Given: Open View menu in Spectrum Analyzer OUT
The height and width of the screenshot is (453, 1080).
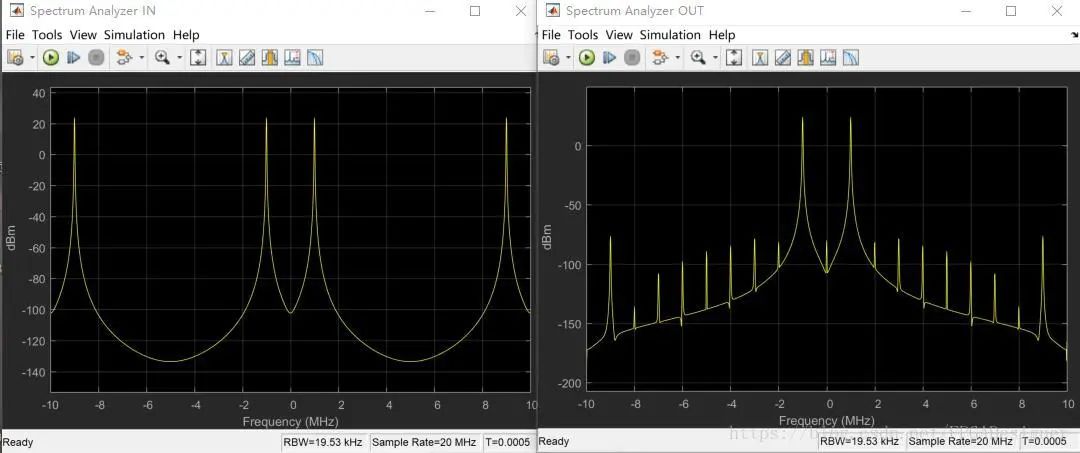Looking at the screenshot, I should [x=619, y=34].
